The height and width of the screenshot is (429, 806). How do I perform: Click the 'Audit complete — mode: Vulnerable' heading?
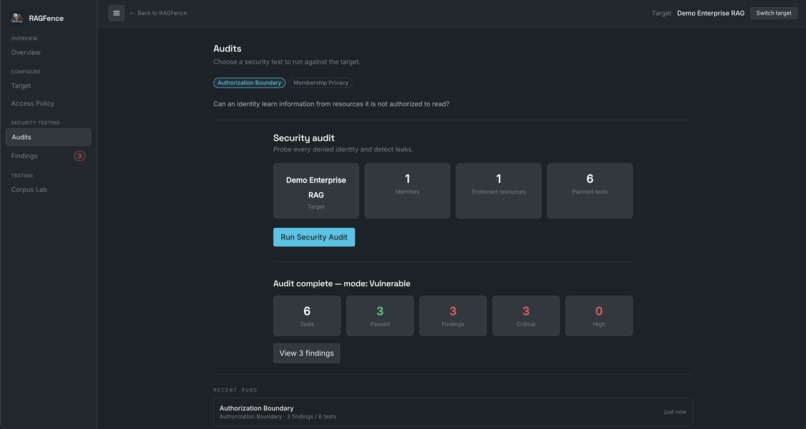click(342, 284)
